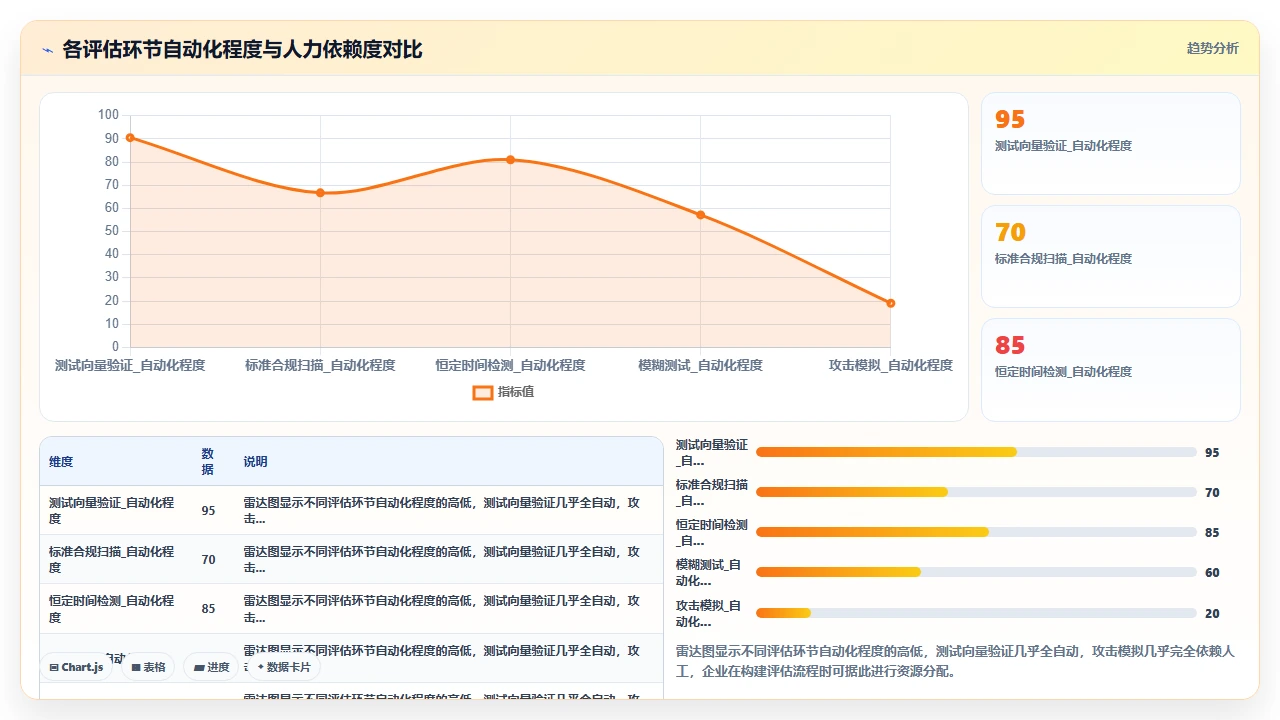This screenshot has width=1280, height=720.
Task: Click the 85 value card for 恒定时间检测
Action: point(1111,369)
